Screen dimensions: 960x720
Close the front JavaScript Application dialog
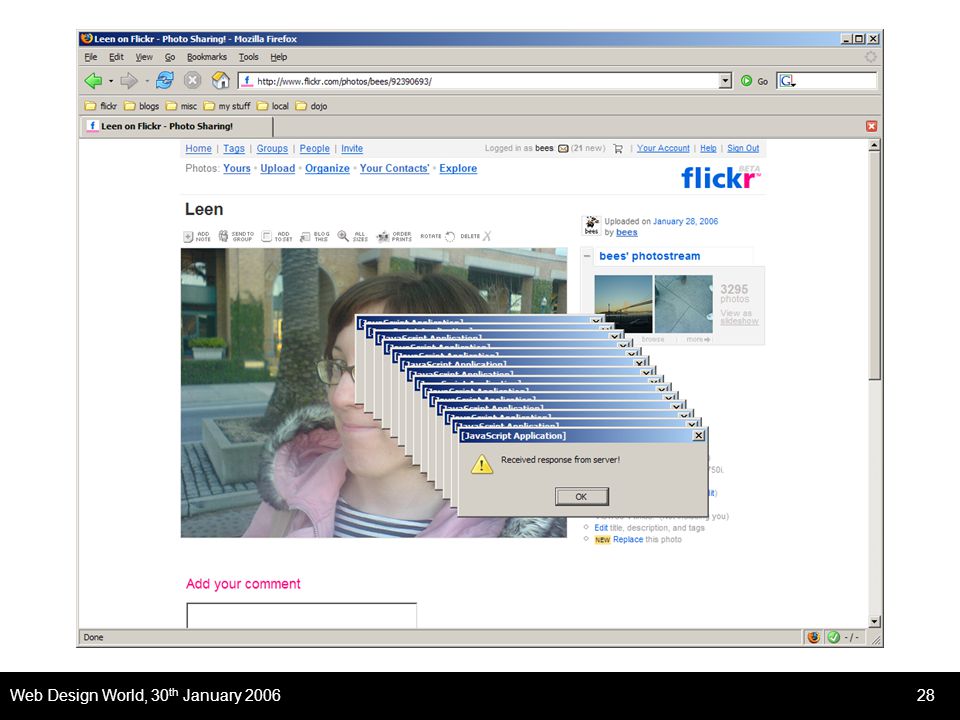[x=699, y=435]
